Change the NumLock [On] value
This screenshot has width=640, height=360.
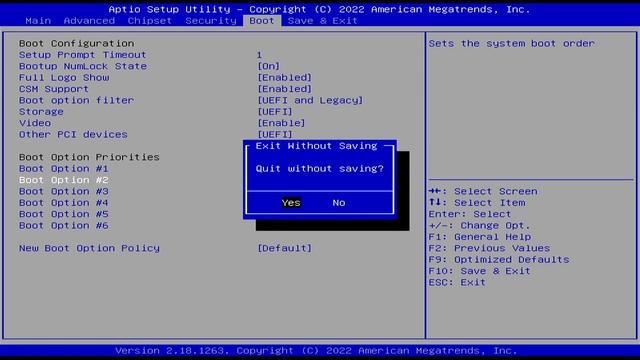coord(269,66)
